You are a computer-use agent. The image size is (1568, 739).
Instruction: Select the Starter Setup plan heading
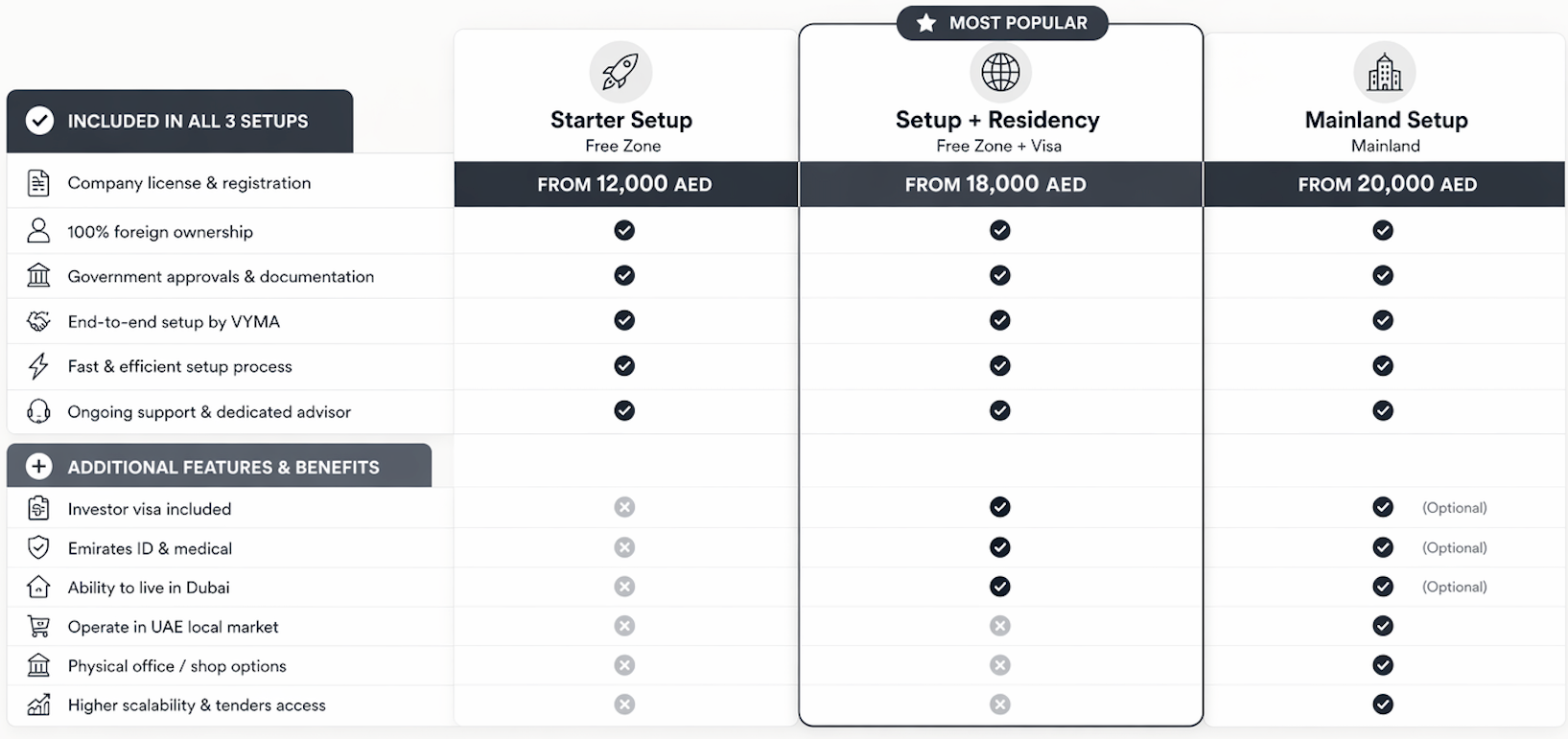point(621,120)
